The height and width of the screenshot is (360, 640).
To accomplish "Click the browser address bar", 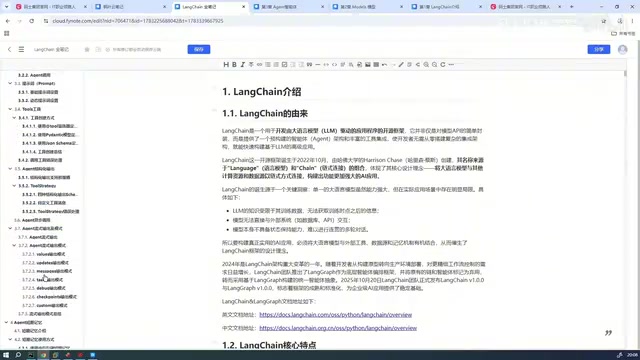I will pyautogui.click(x=318, y=21).
